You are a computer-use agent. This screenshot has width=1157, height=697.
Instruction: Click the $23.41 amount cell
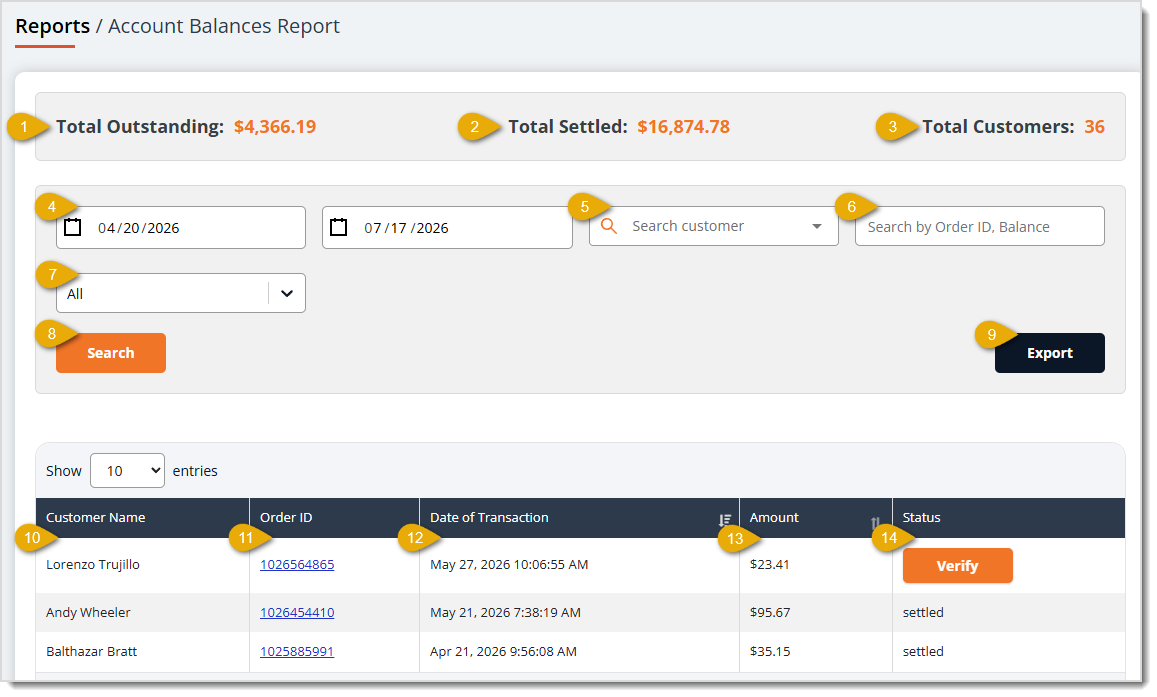770,564
